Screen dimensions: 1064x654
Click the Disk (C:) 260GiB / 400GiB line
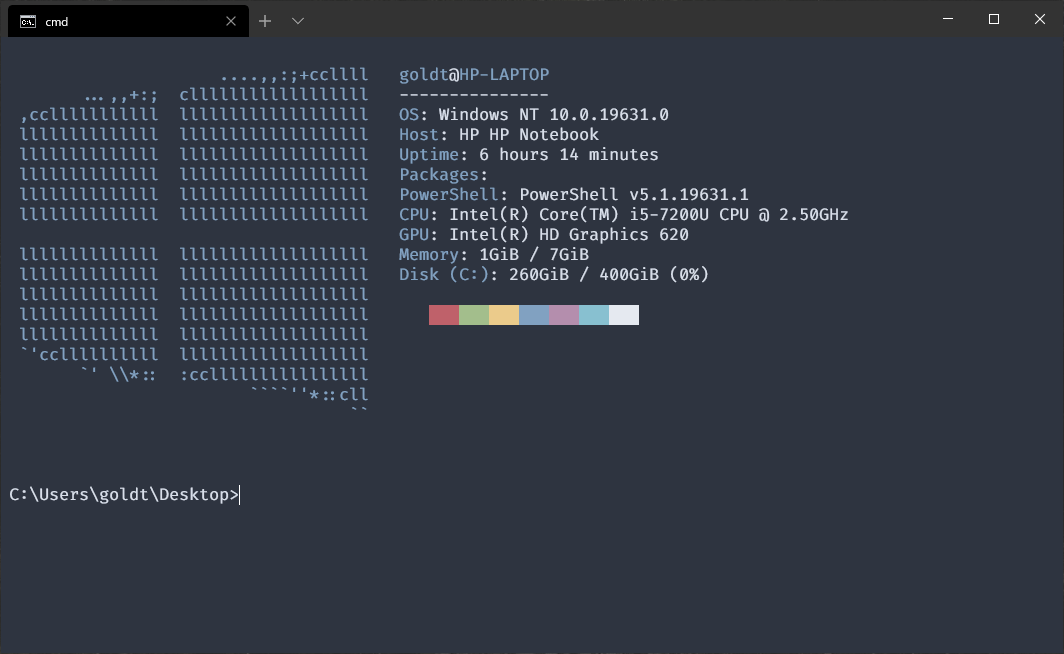554,274
